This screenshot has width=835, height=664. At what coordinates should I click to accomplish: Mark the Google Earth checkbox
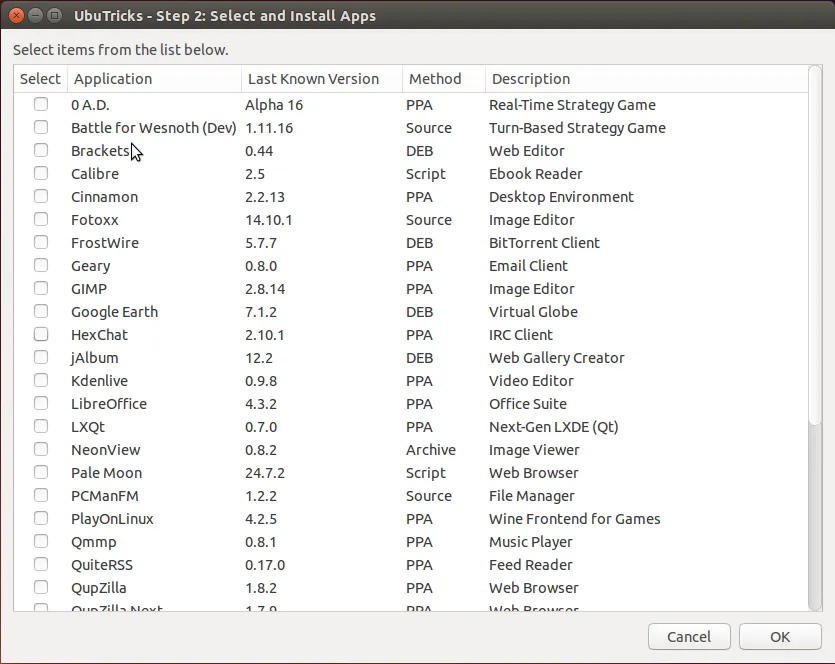41,312
